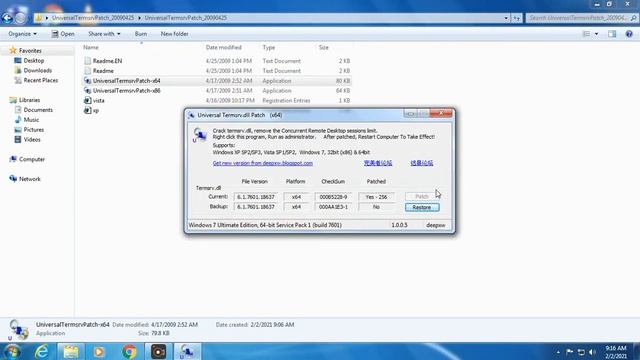Click the patch program icon in the dialog
This screenshot has height=360, width=640.
click(x=200, y=135)
